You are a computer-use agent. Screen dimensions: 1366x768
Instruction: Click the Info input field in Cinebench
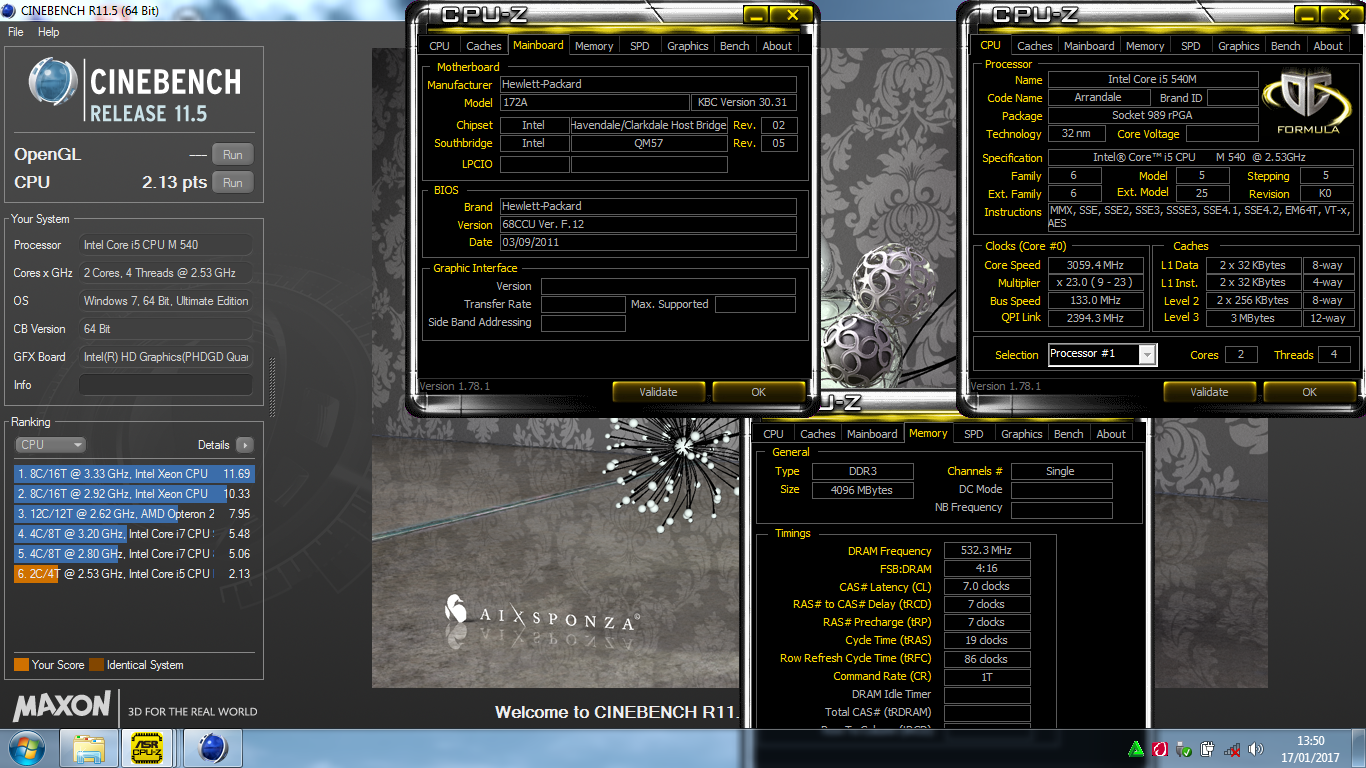[x=166, y=385]
